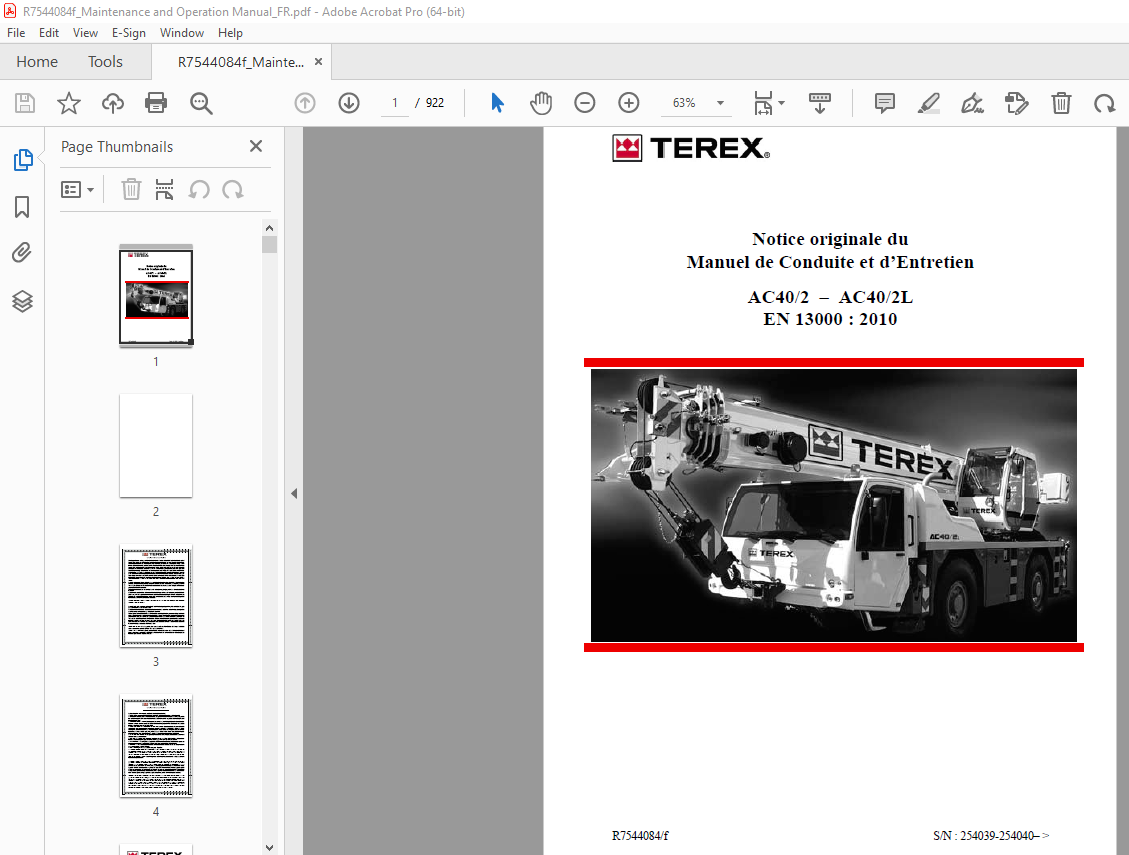Activate the hand pan tool
Image resolution: width=1129 pixels, height=855 pixels.
(541, 103)
